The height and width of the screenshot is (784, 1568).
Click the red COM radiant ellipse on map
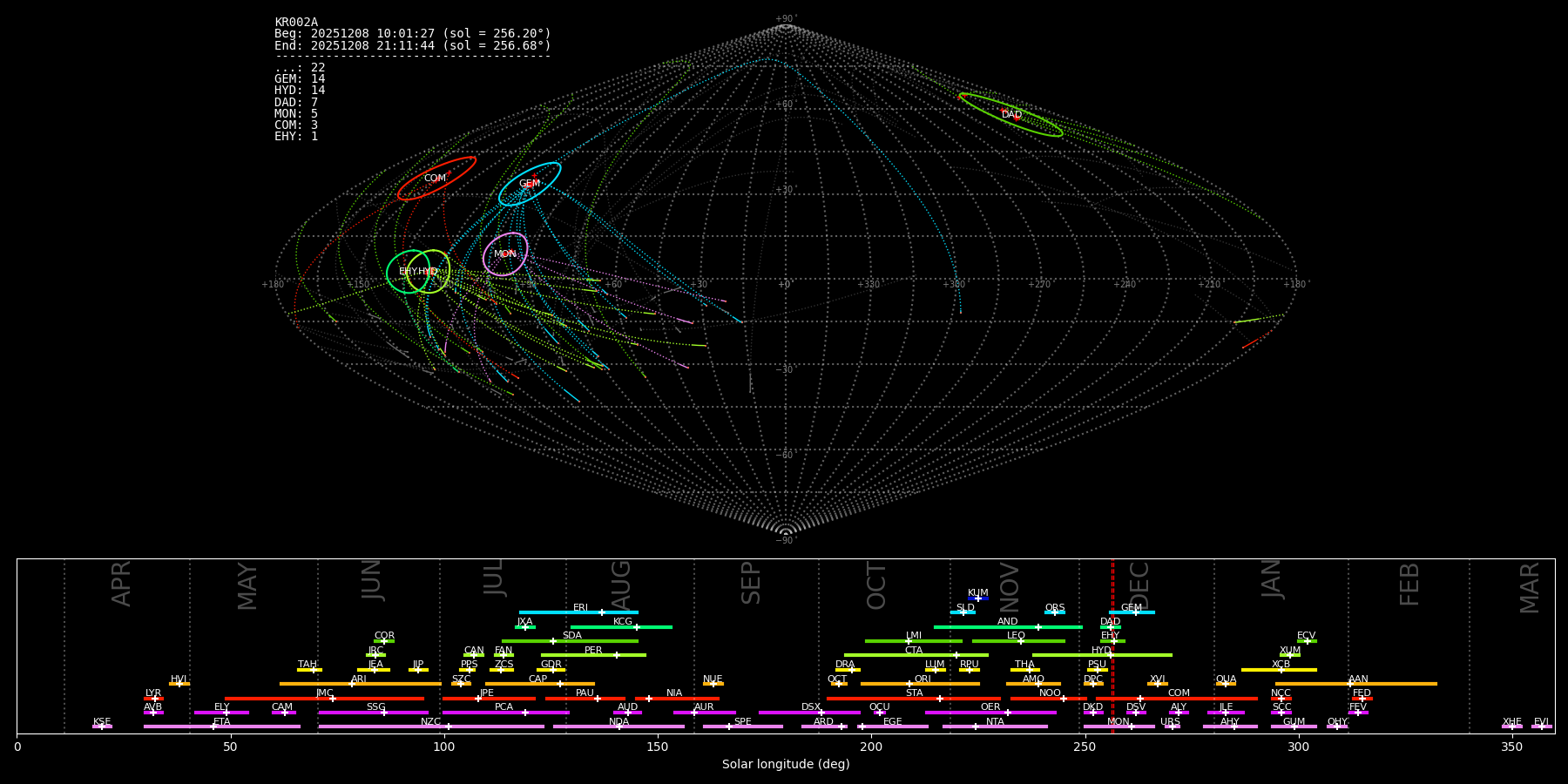pyautogui.click(x=436, y=179)
